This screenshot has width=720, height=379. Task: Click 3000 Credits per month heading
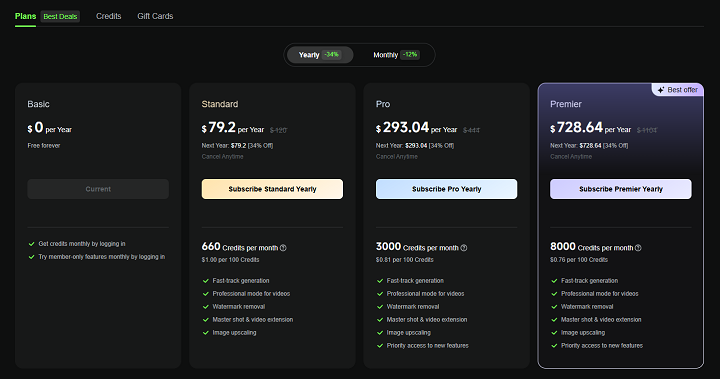[x=417, y=247]
